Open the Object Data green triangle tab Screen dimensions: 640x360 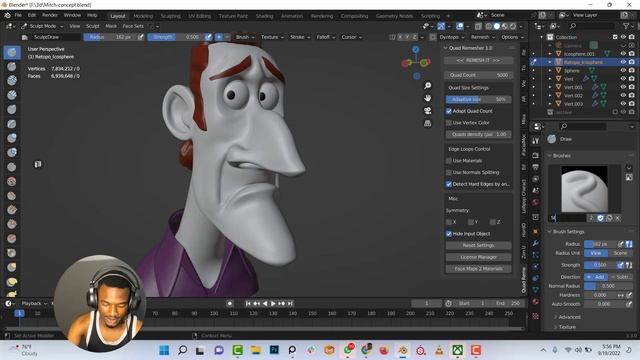pos(536,289)
